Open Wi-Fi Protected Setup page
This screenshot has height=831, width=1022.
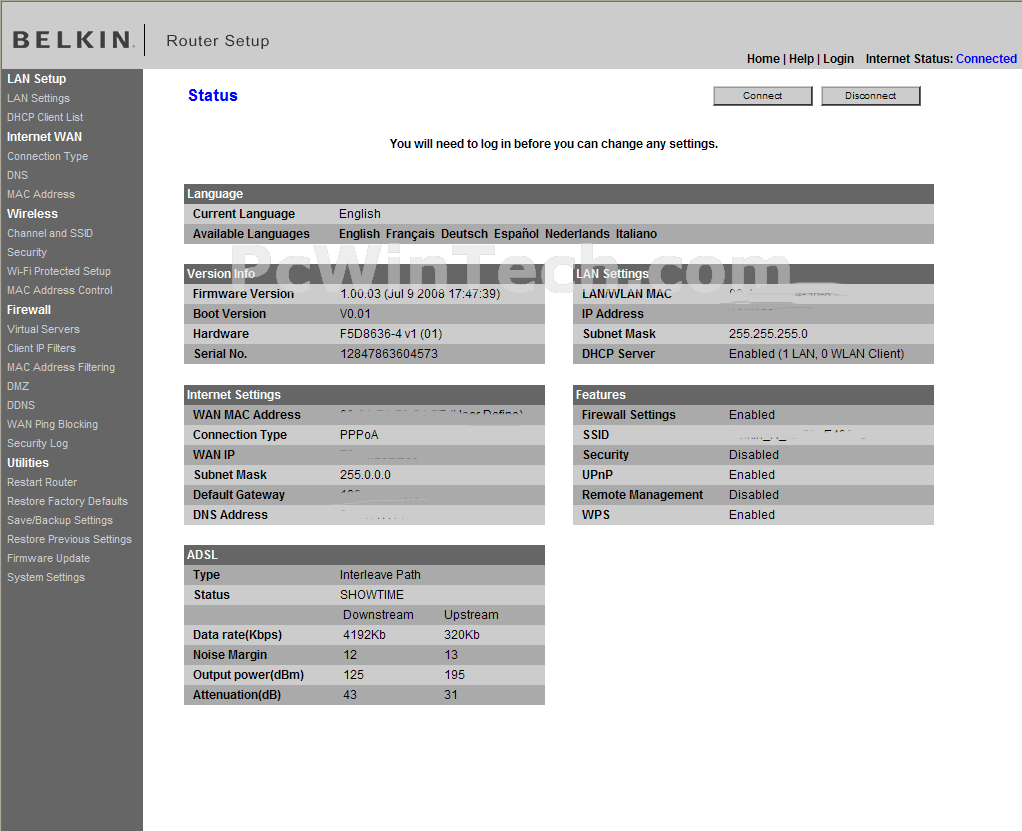(59, 271)
